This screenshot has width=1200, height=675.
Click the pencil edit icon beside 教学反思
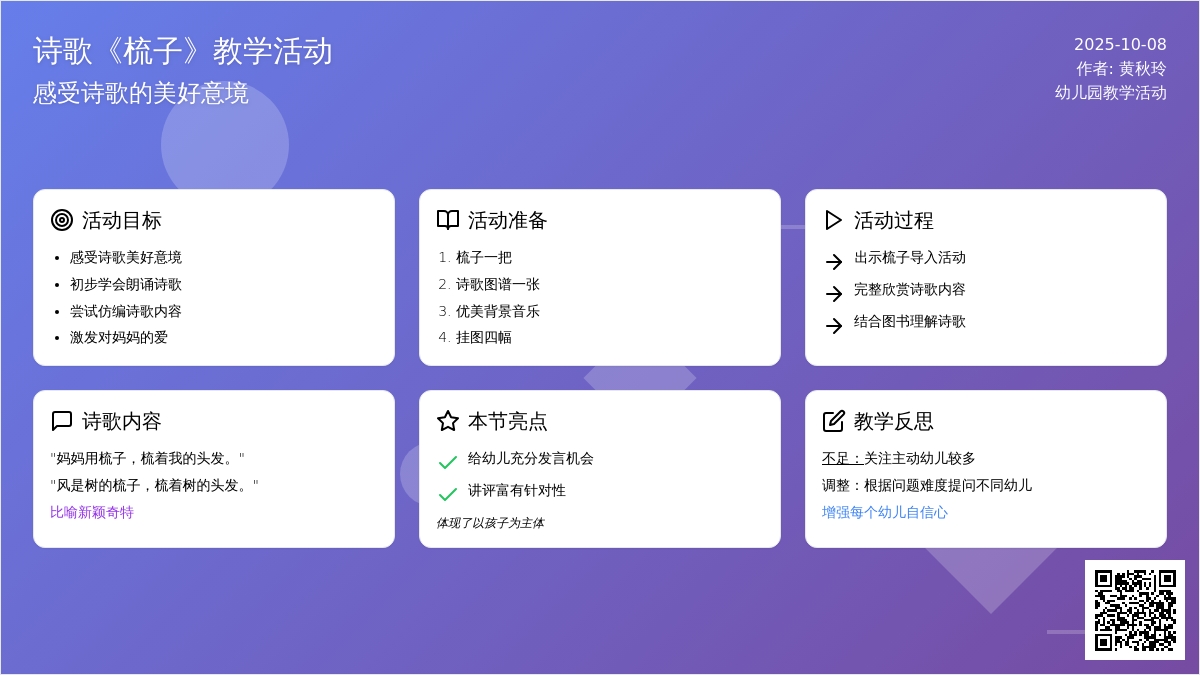834,421
